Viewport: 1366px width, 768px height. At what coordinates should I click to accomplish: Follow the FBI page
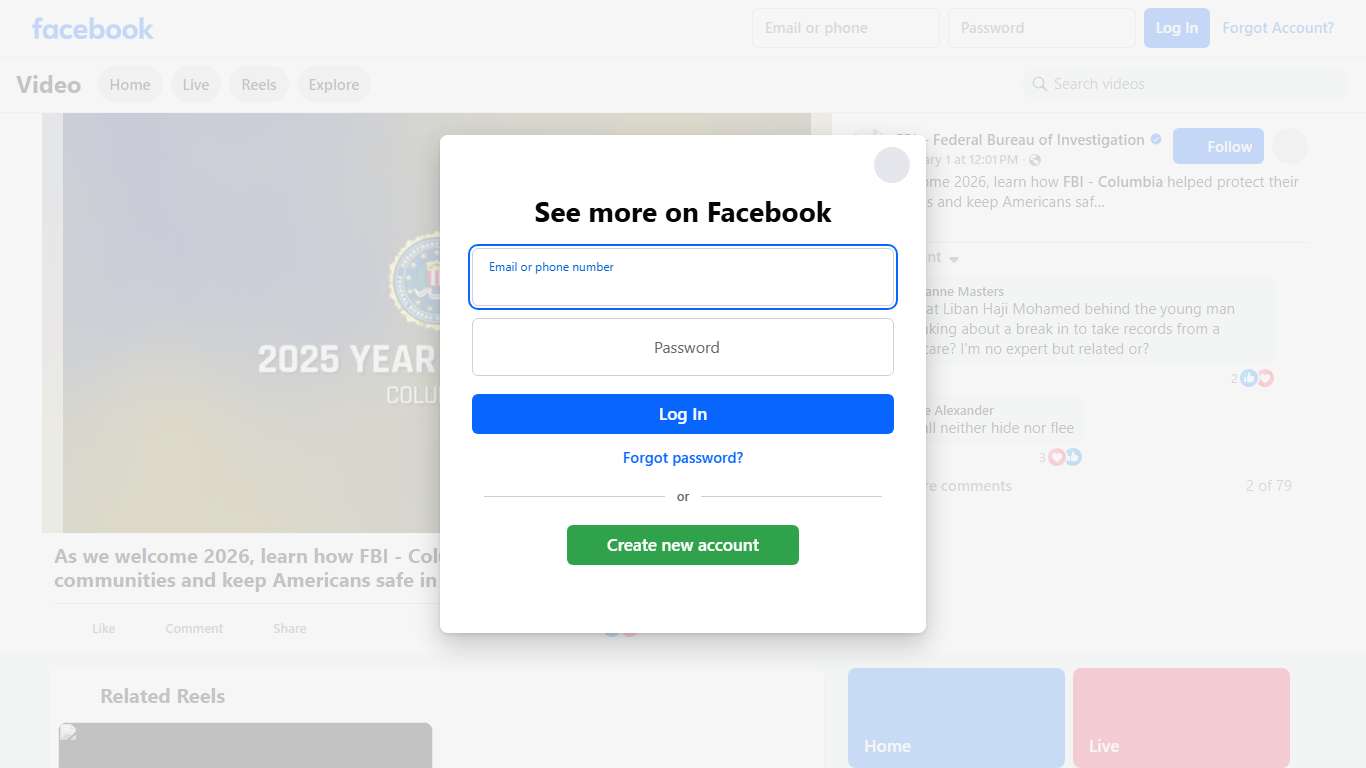[x=1218, y=146]
